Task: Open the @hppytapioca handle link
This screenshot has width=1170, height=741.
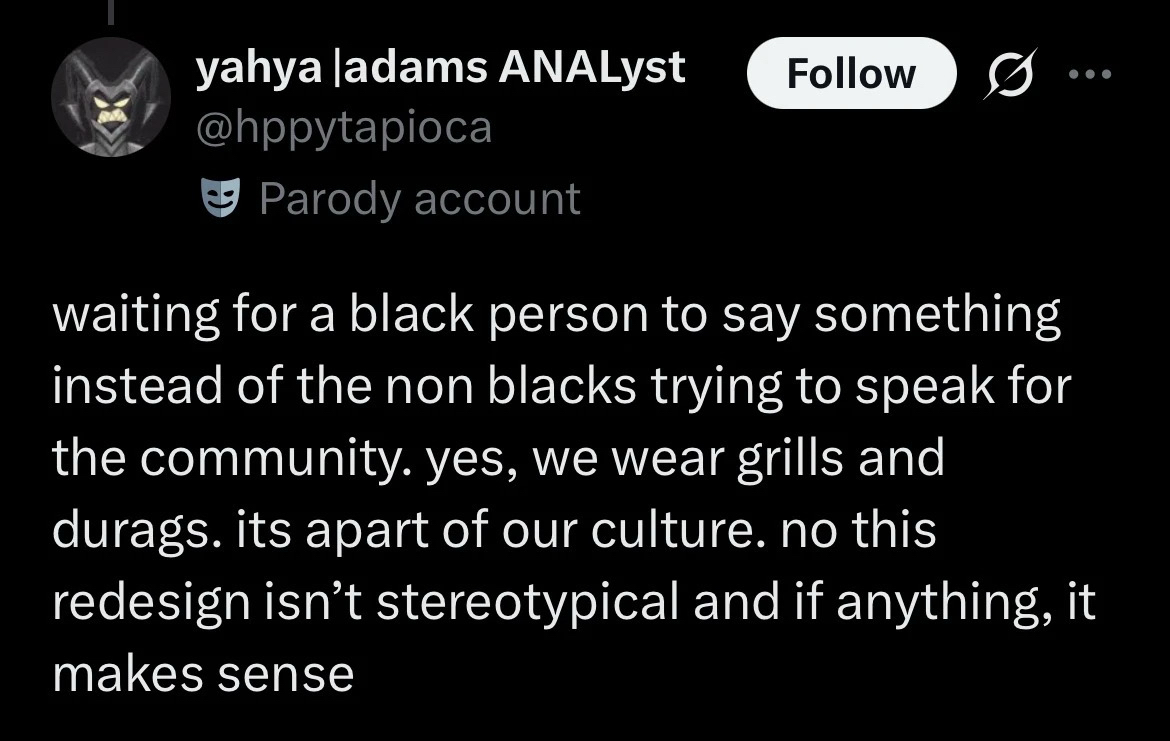Action: pos(344,128)
